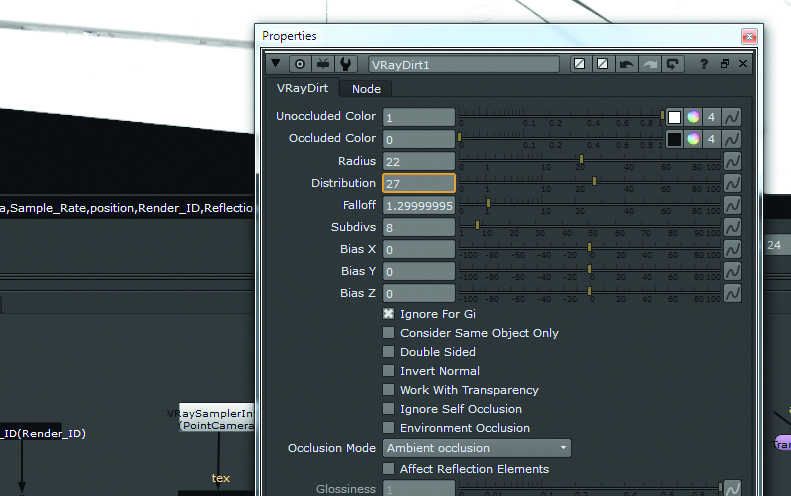Open the Falloff animation curve menu
Viewport: 791px width, 496px height.
point(732,205)
